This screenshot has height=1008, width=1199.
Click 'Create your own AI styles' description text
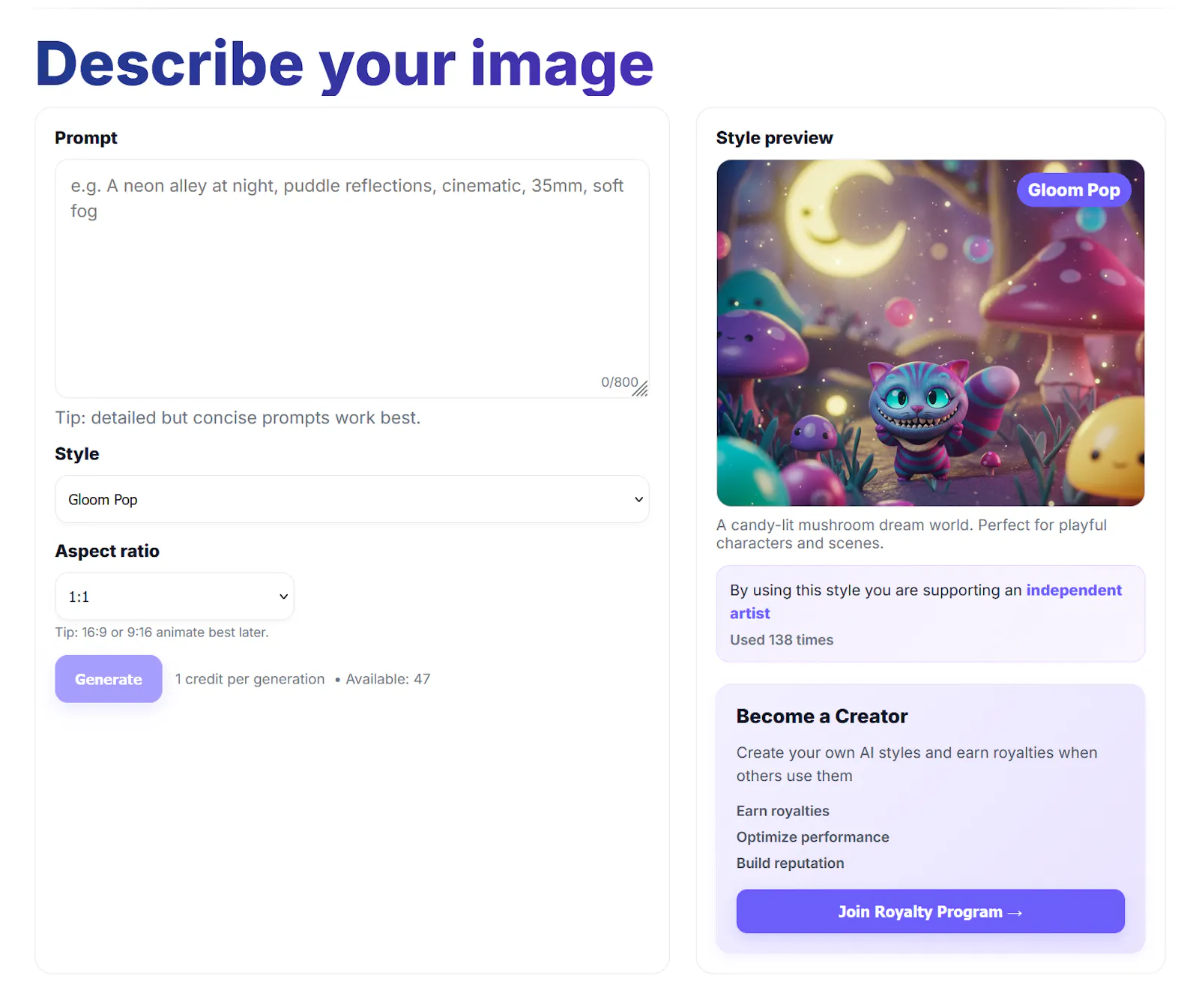tap(916, 764)
